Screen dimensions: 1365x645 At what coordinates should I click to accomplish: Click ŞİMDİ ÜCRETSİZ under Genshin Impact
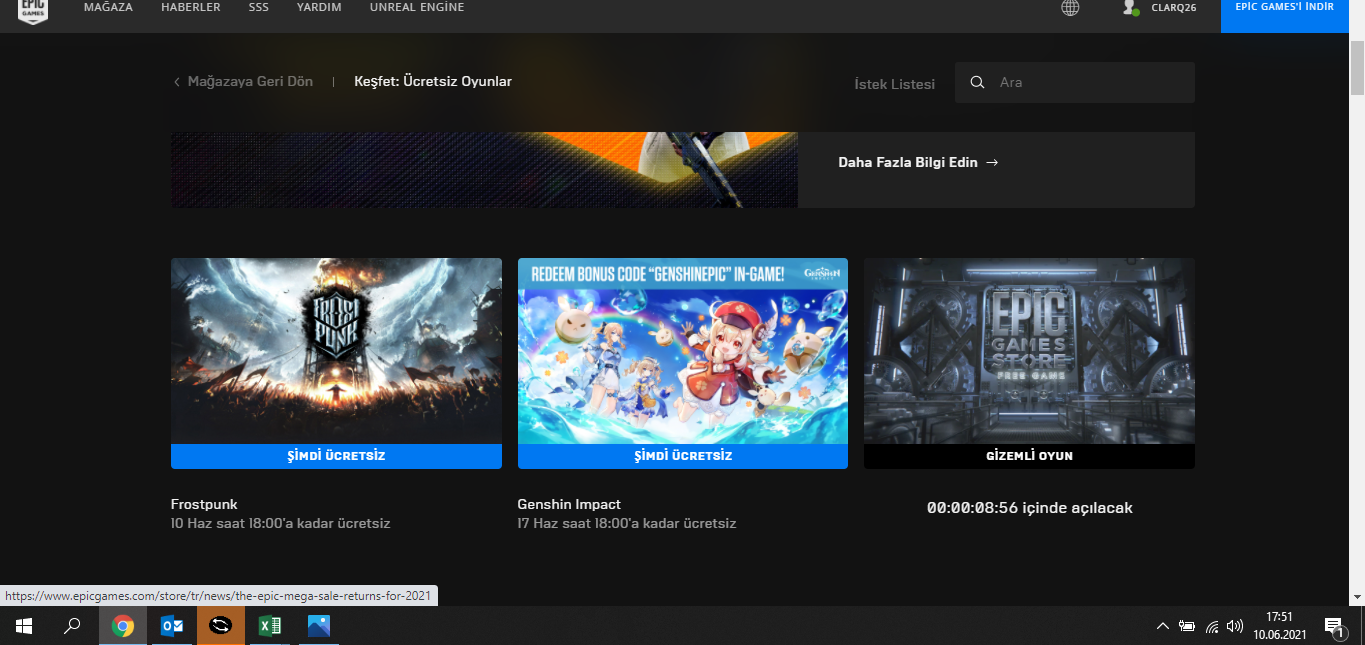[683, 456]
